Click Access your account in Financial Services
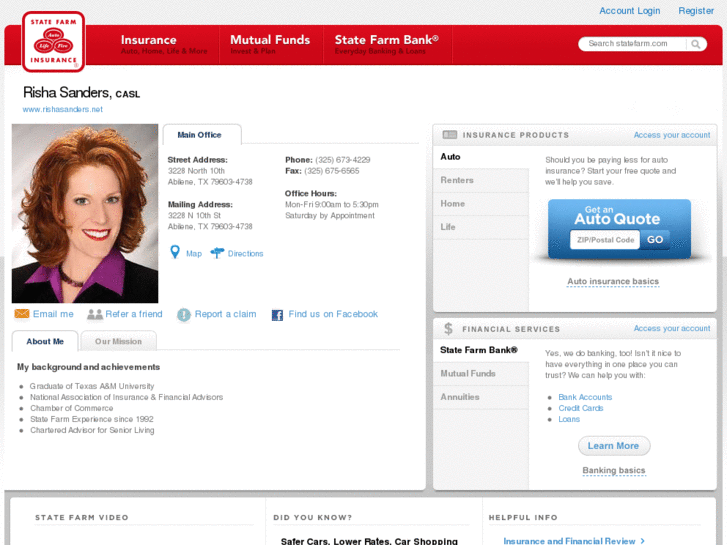The width and height of the screenshot is (727, 545). click(x=672, y=328)
